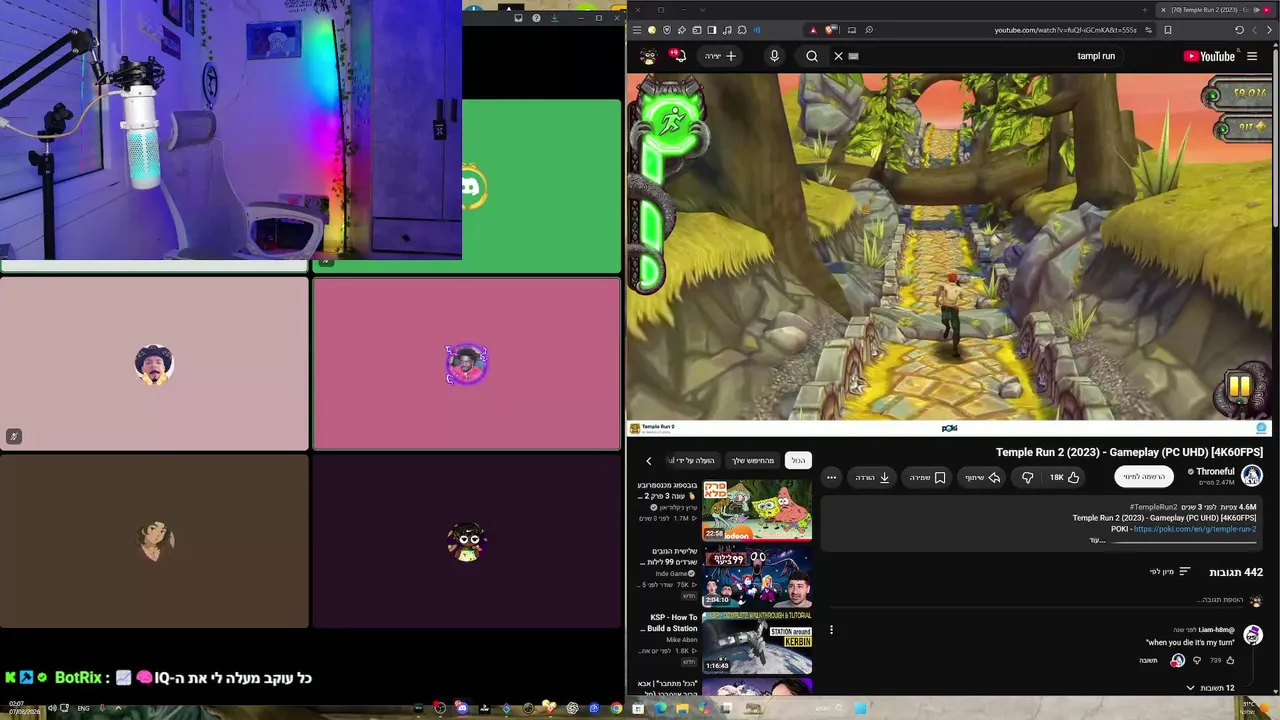This screenshot has width=1280, height=720.
Task: Click the muted mic badge on beige tile
Action: tap(13, 436)
